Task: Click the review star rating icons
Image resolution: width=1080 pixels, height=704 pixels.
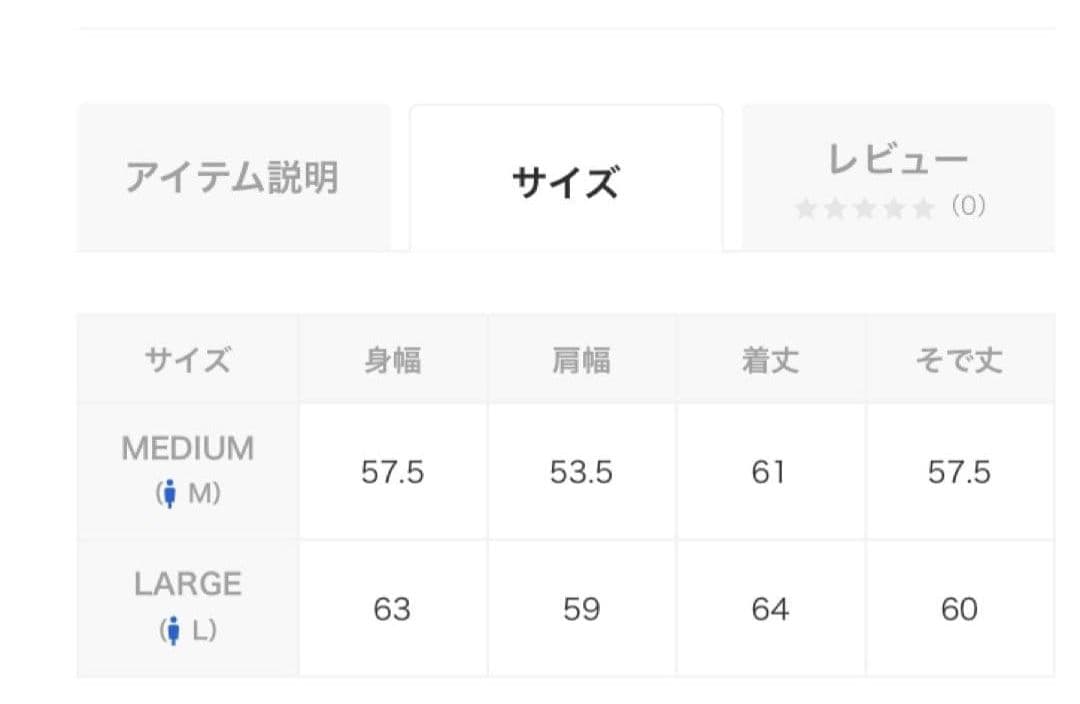Action: tap(865, 207)
